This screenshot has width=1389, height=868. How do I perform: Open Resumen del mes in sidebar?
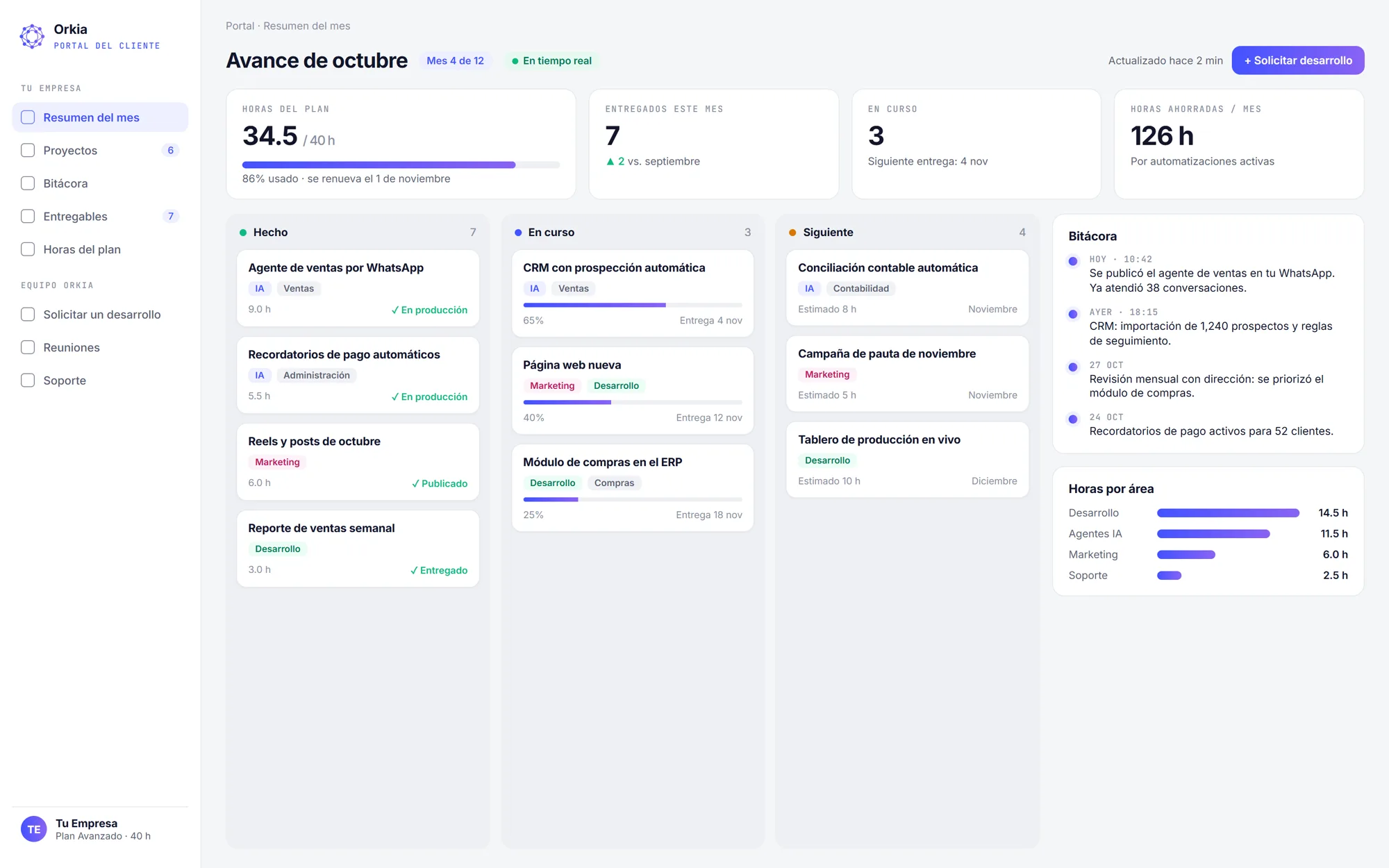click(x=100, y=117)
